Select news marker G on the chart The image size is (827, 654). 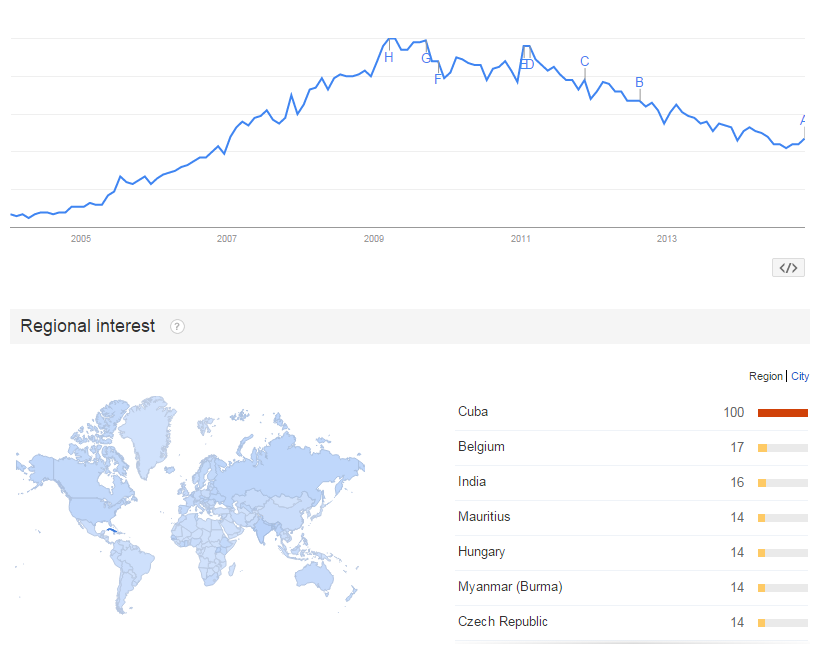[x=426, y=59]
